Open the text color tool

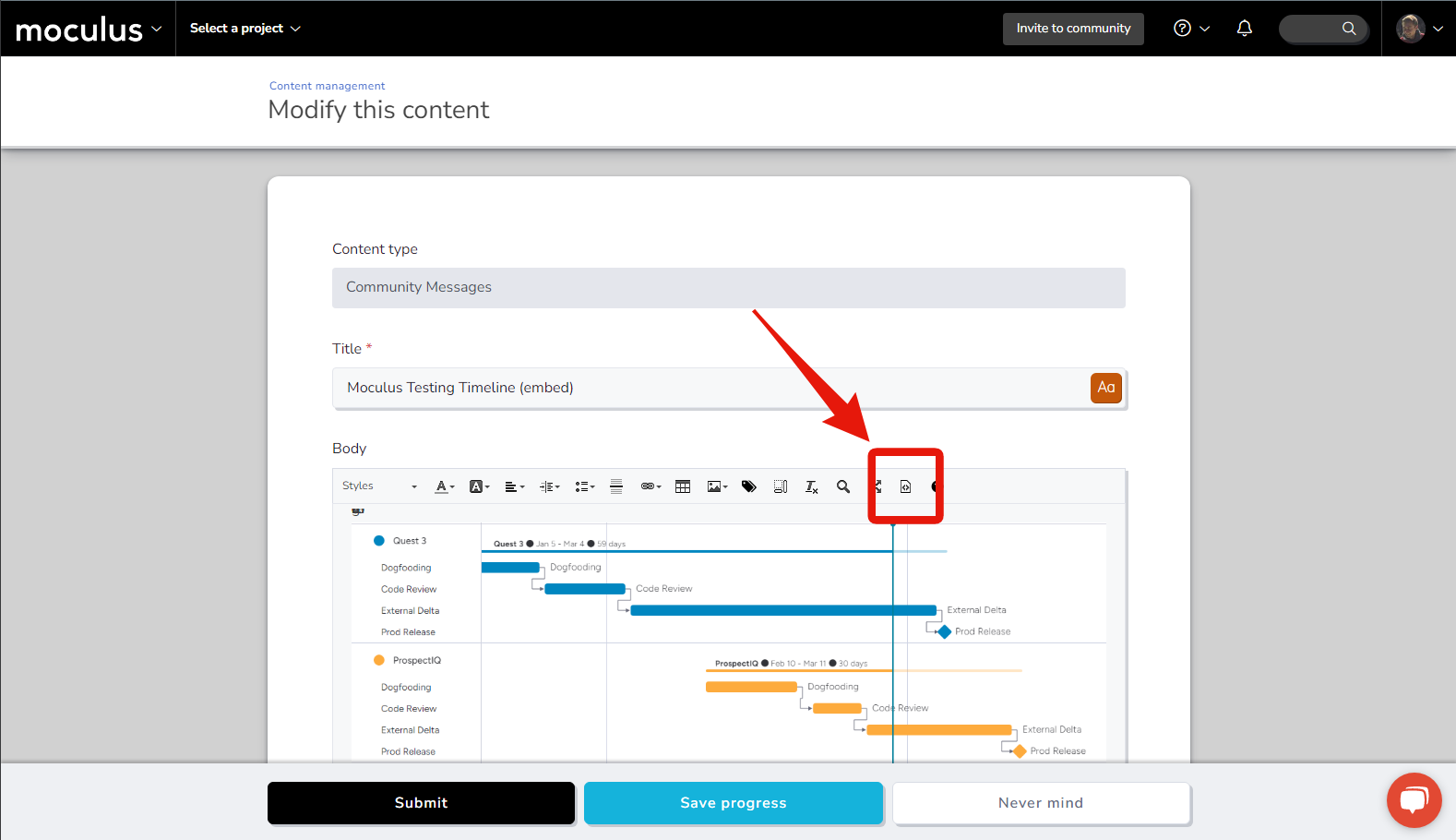coord(445,486)
